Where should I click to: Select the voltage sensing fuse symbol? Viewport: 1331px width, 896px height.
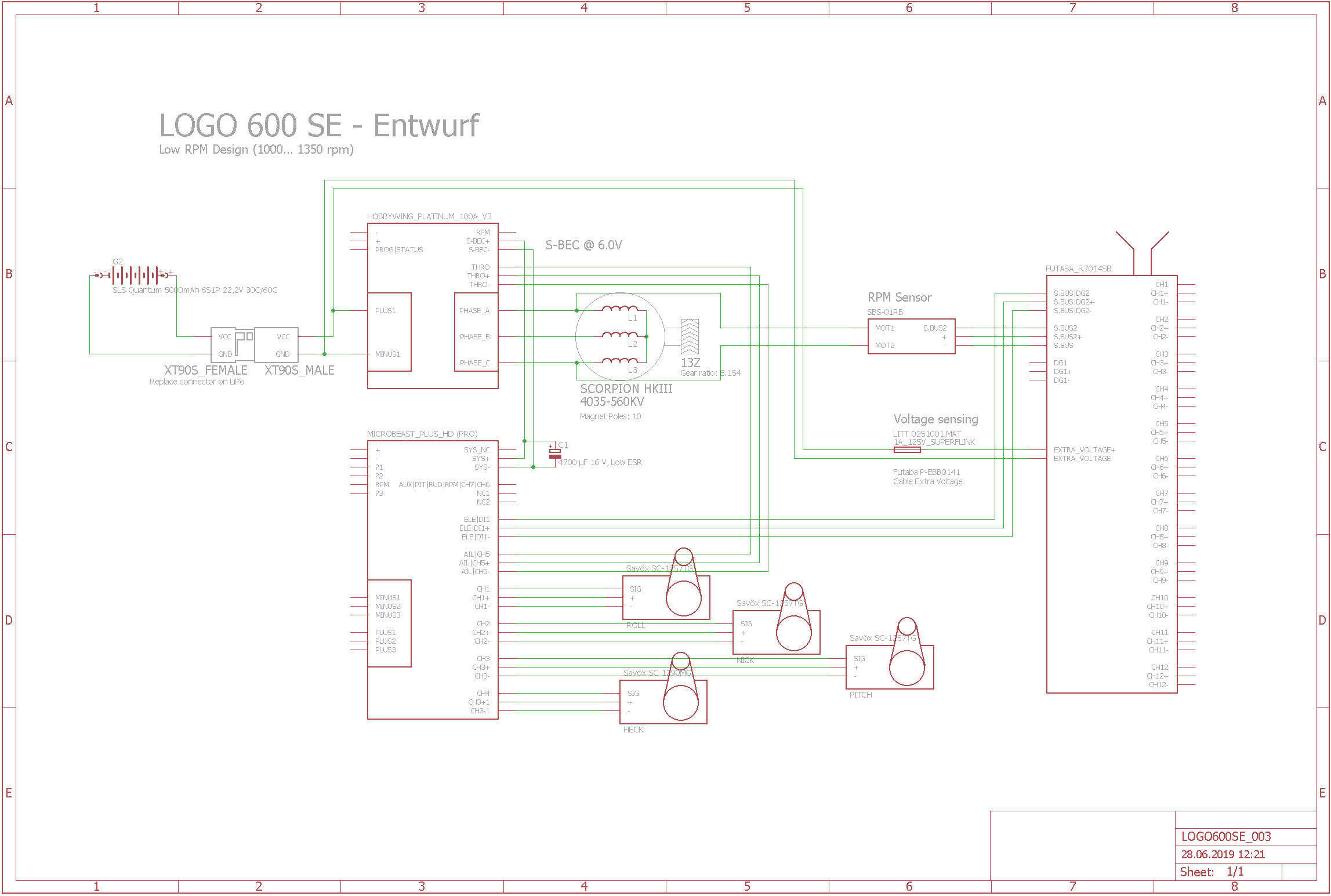907,449
